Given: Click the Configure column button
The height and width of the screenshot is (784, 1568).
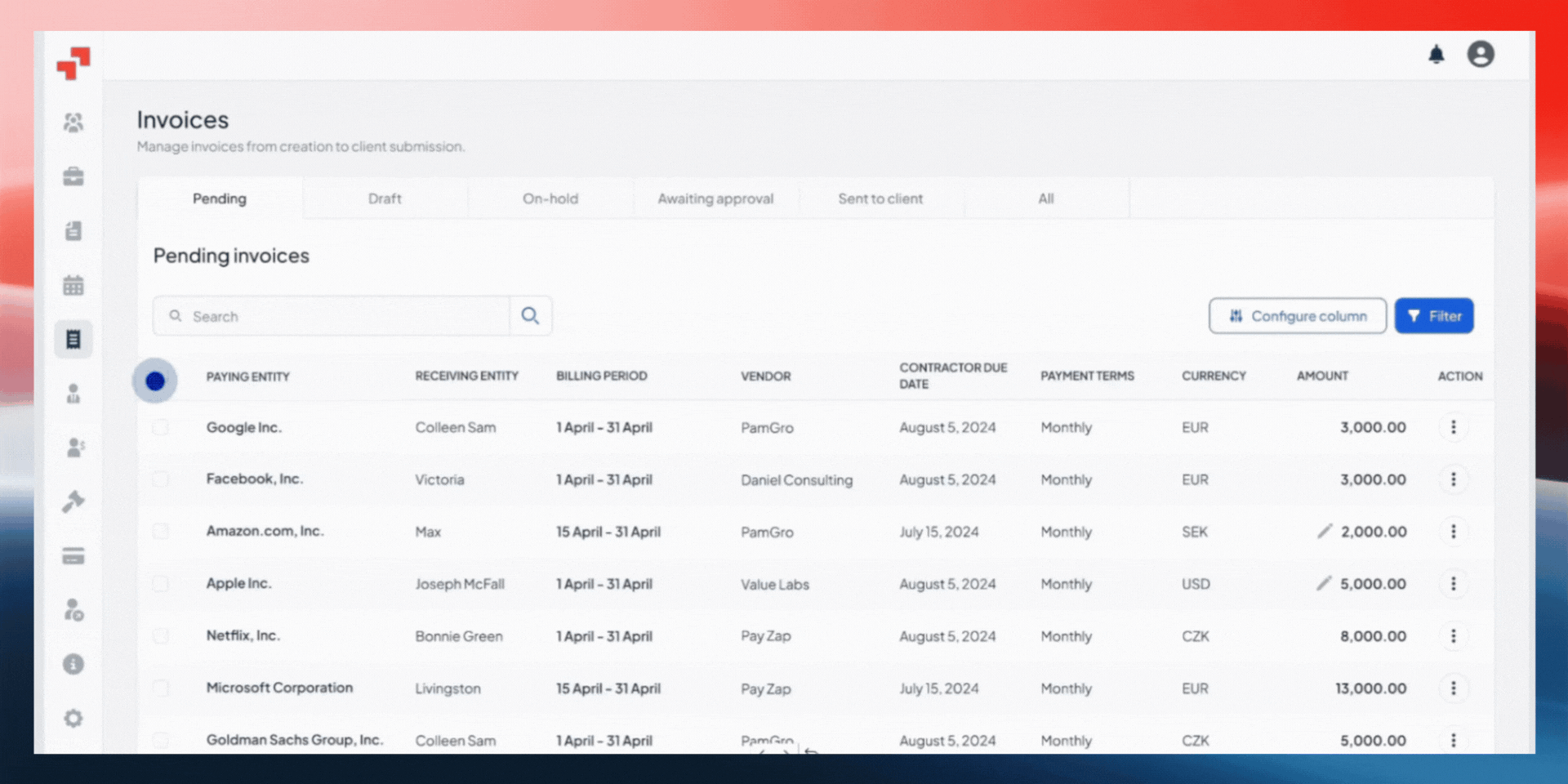Looking at the screenshot, I should click(x=1298, y=316).
